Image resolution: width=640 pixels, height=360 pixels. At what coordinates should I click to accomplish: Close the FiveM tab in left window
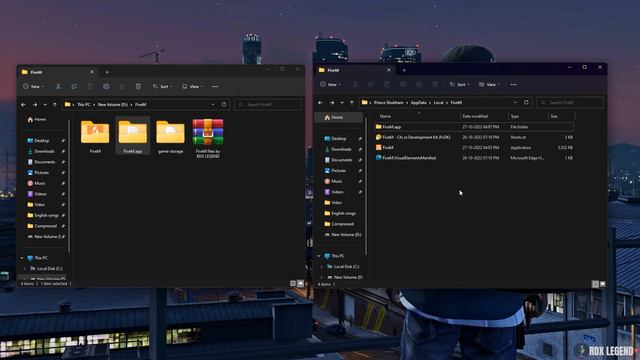92,72
